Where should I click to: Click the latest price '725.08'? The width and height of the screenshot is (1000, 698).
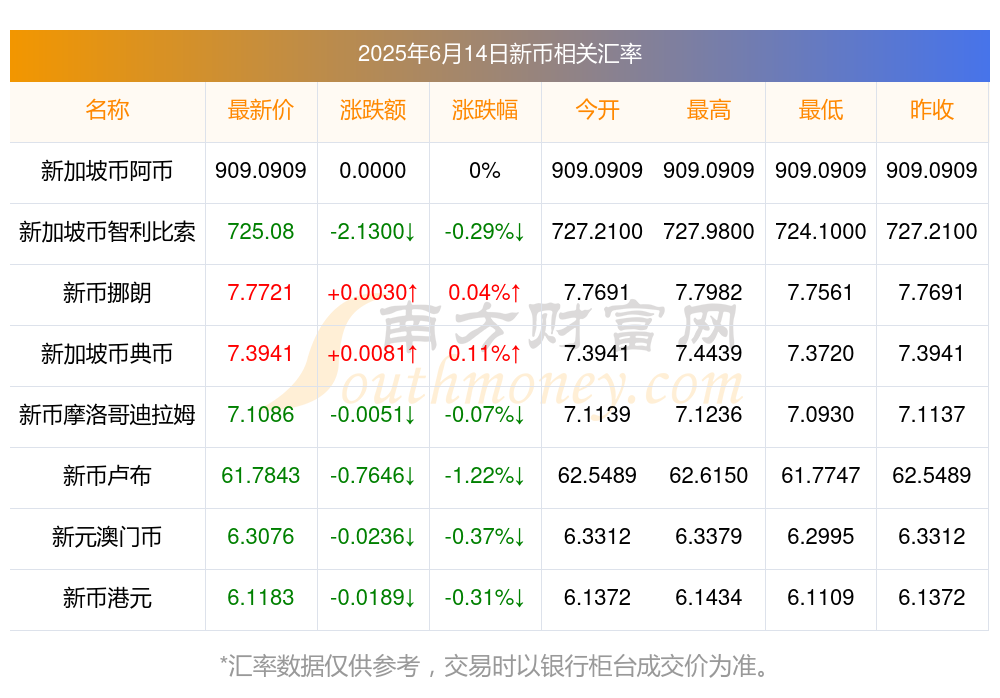point(260,231)
